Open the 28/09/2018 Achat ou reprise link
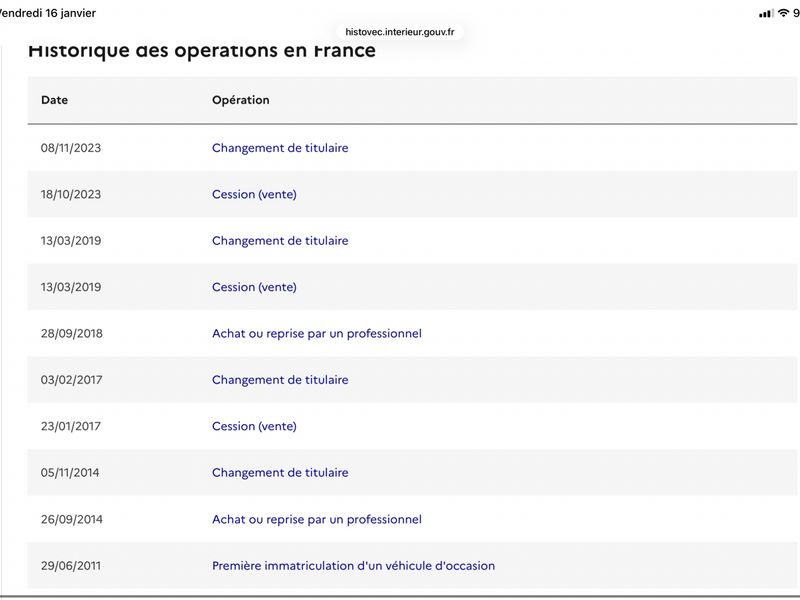Image resolution: width=800 pixels, height=600 pixels. click(x=317, y=333)
